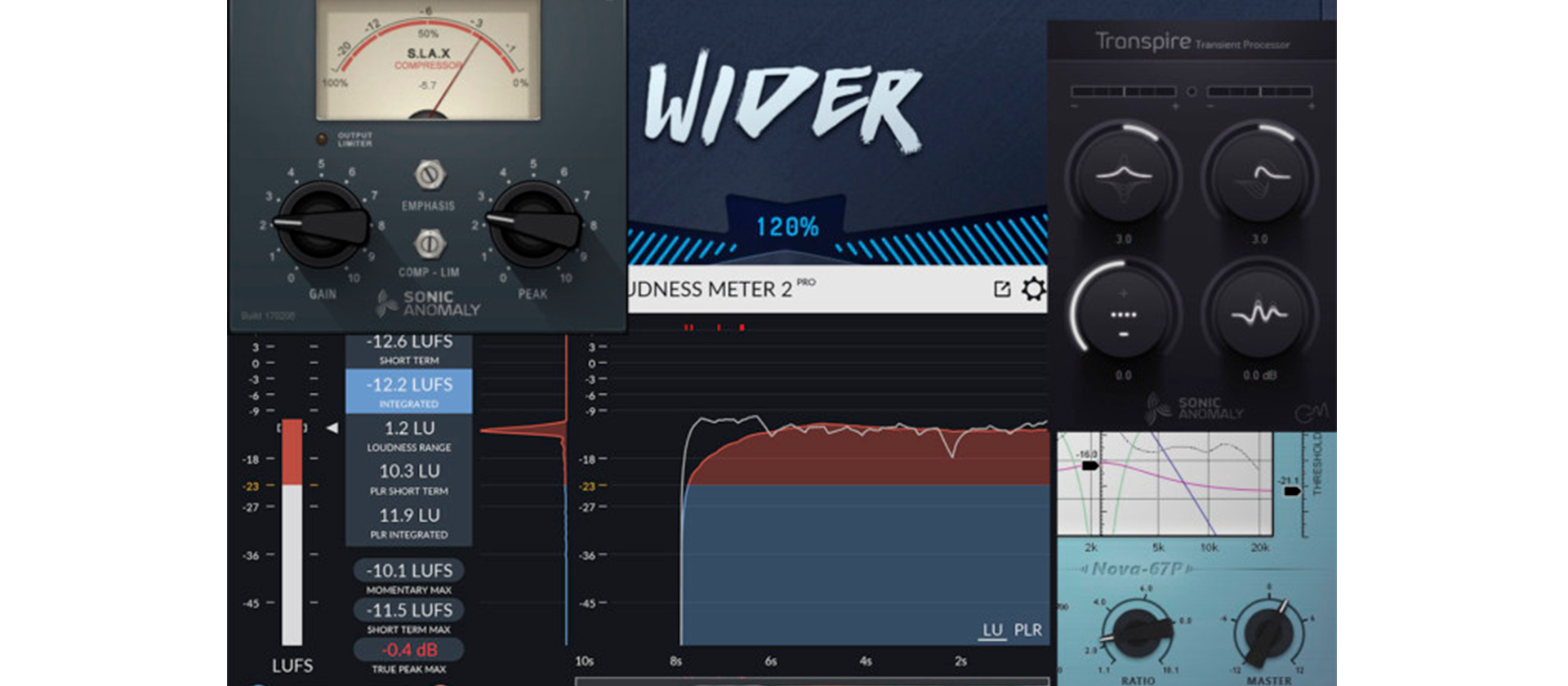The image size is (1568, 686).
Task: Click the Transpire output knob showing 0.0 dB
Action: (1259, 312)
